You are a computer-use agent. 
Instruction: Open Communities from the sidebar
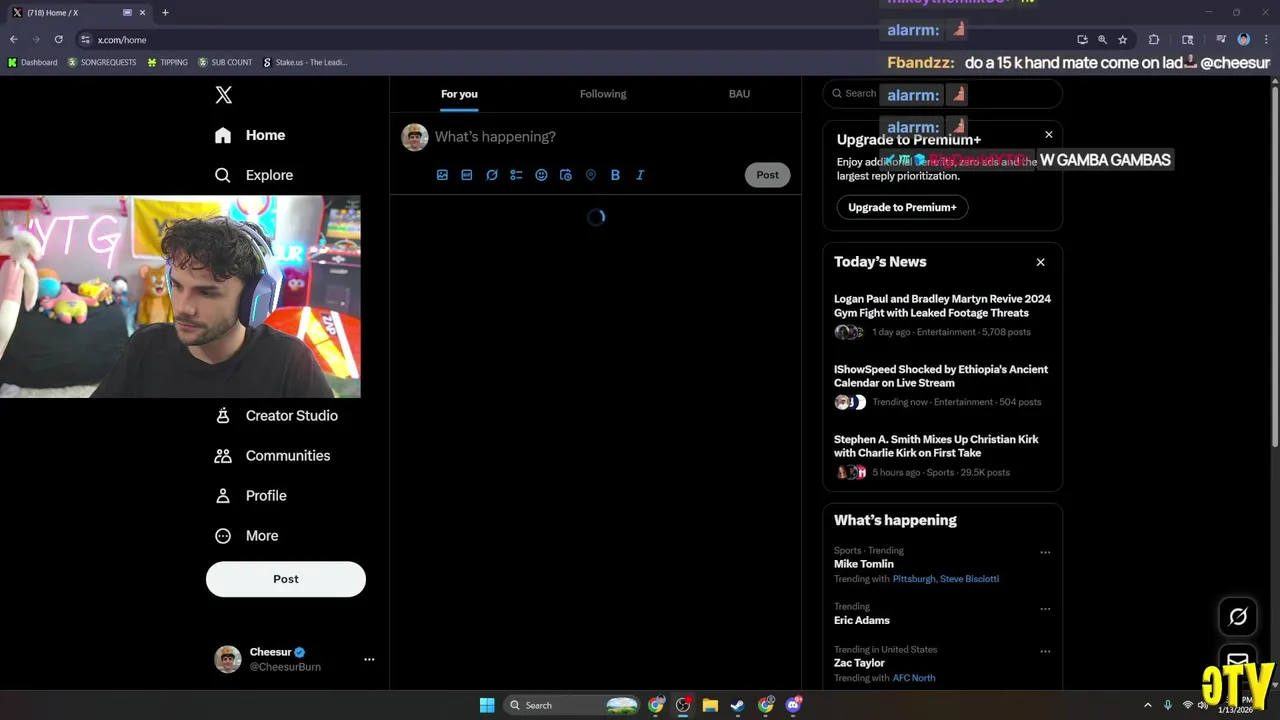tap(272, 455)
